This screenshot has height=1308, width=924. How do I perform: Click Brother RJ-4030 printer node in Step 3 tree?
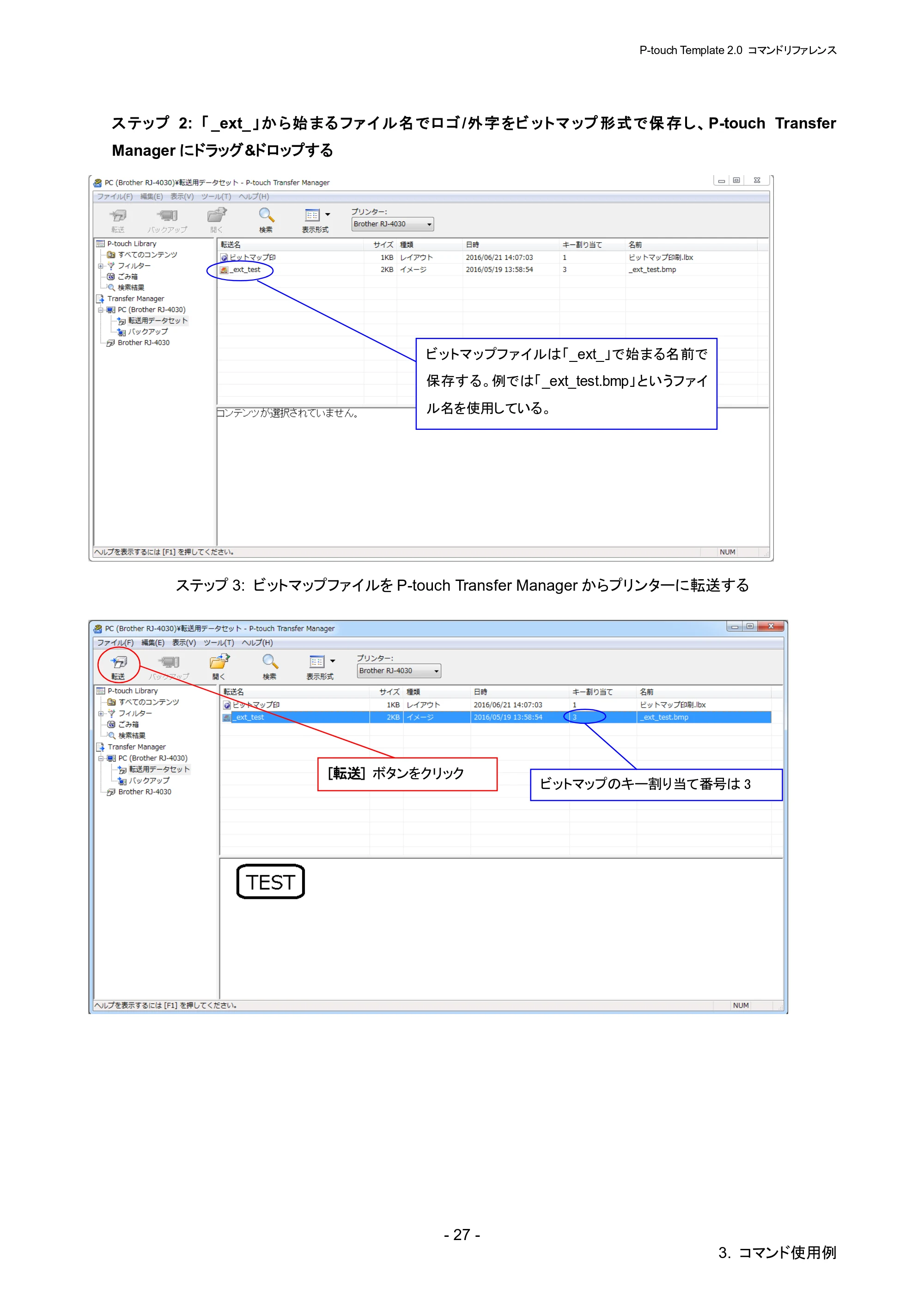click(140, 792)
